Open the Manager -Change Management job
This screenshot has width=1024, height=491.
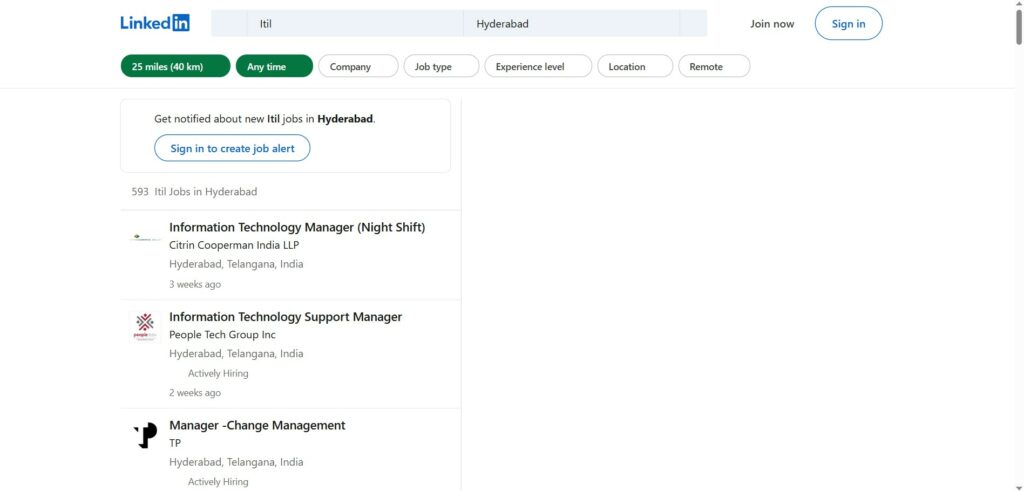tap(257, 425)
